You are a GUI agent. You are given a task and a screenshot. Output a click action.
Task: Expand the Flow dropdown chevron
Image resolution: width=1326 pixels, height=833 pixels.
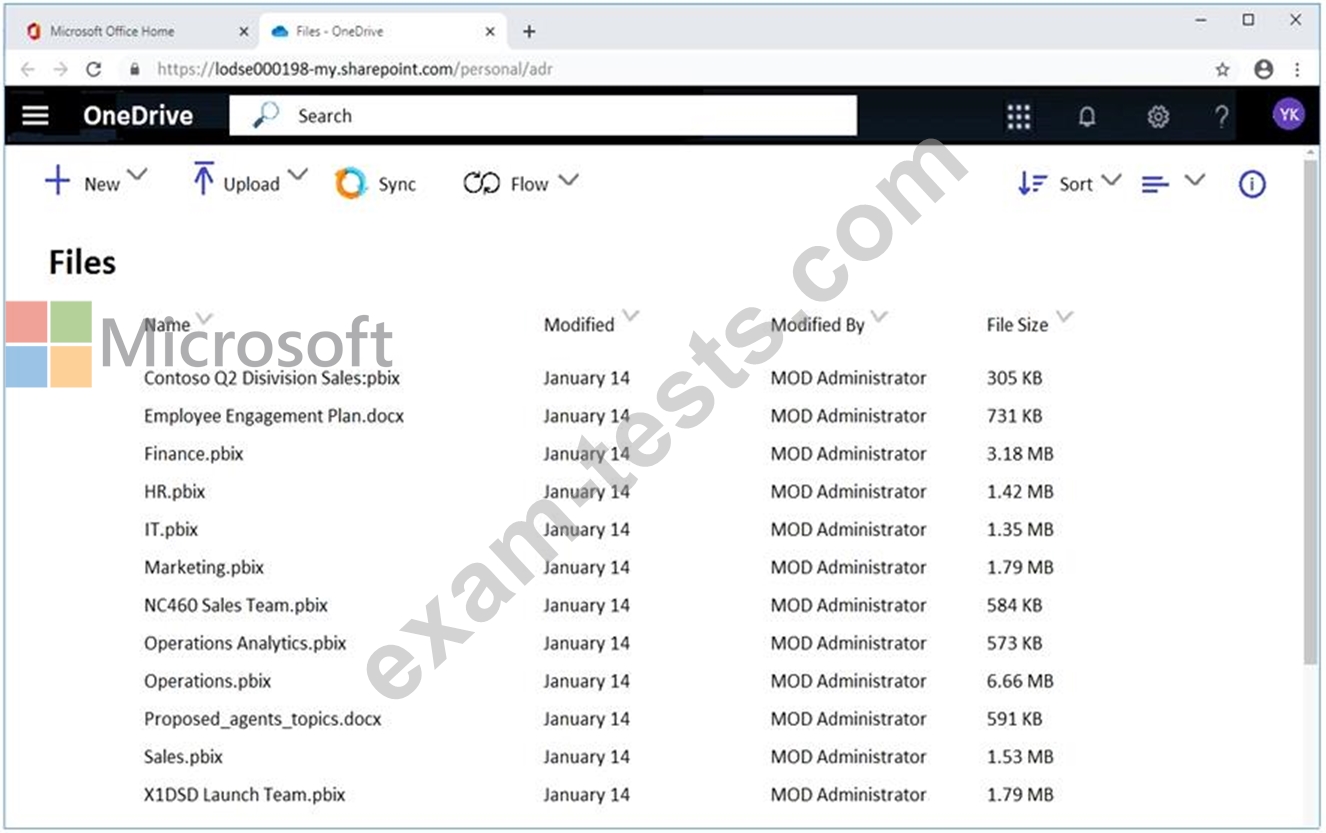(568, 180)
